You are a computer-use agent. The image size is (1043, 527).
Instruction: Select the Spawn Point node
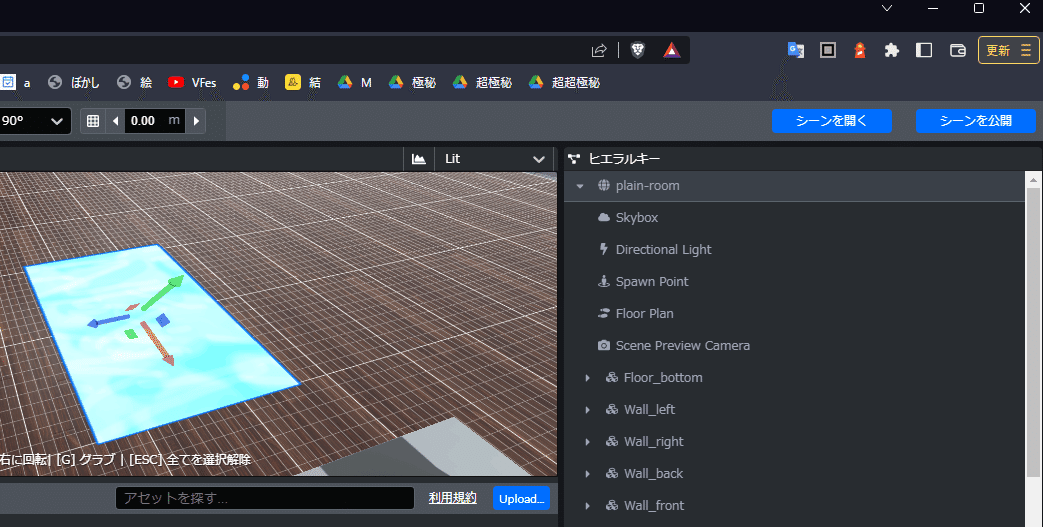794,281
